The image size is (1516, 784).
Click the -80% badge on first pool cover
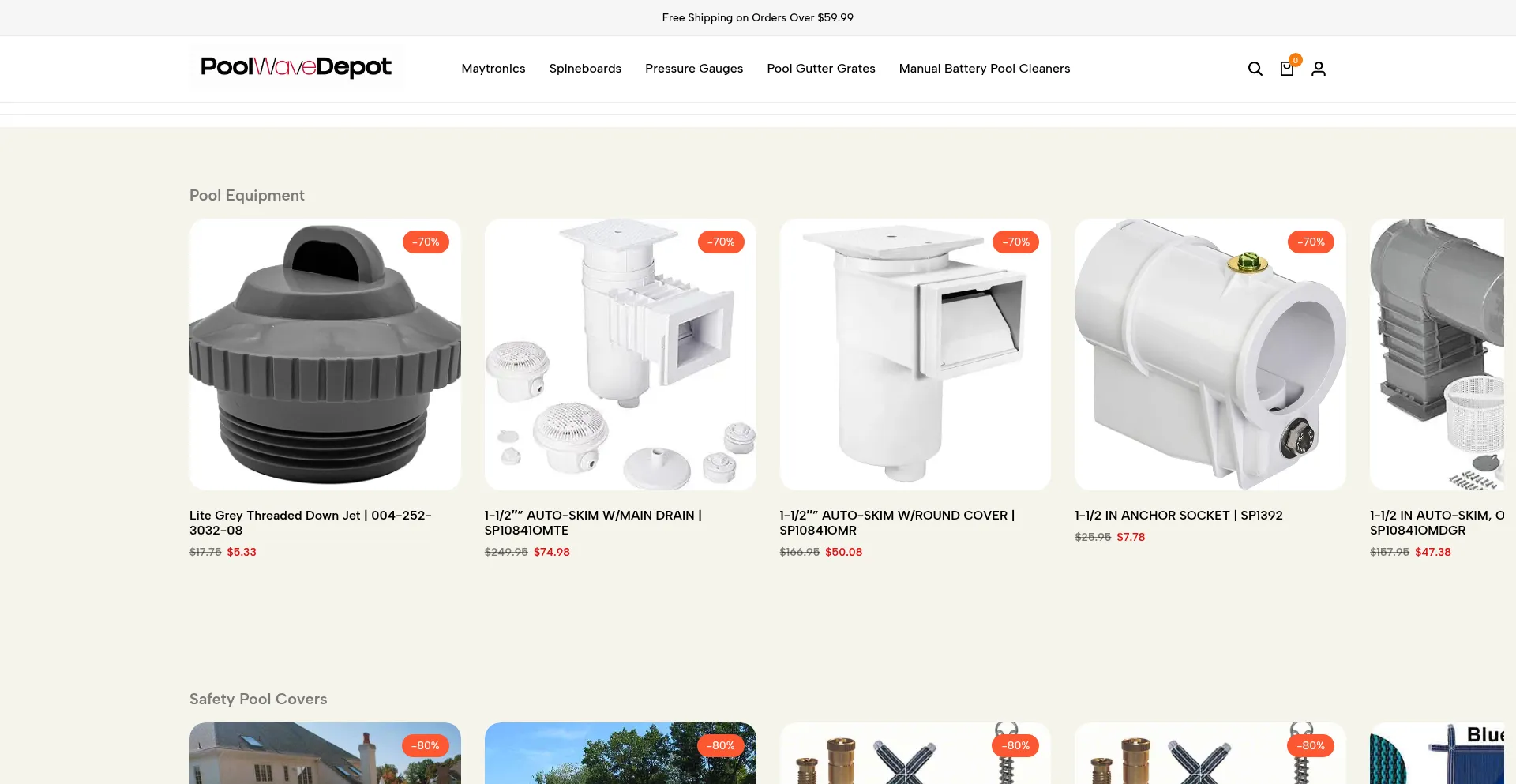tap(426, 745)
